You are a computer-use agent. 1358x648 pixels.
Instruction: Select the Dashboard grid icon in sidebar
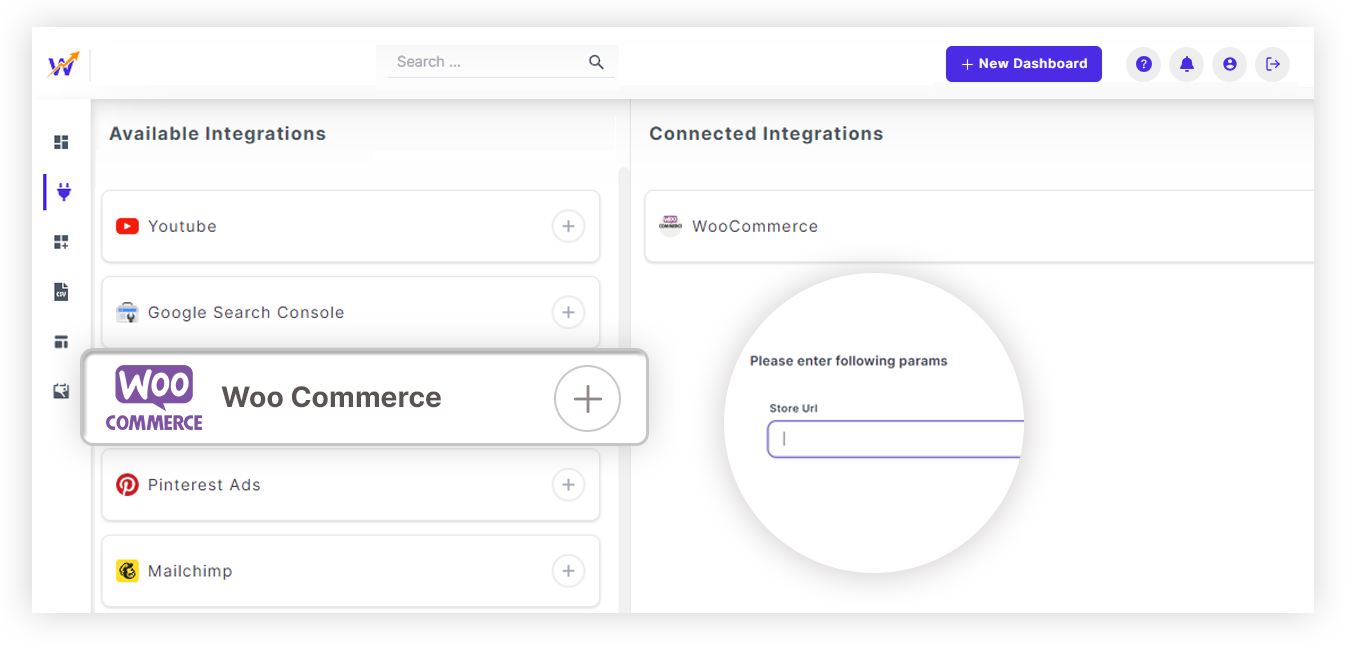click(x=61, y=142)
